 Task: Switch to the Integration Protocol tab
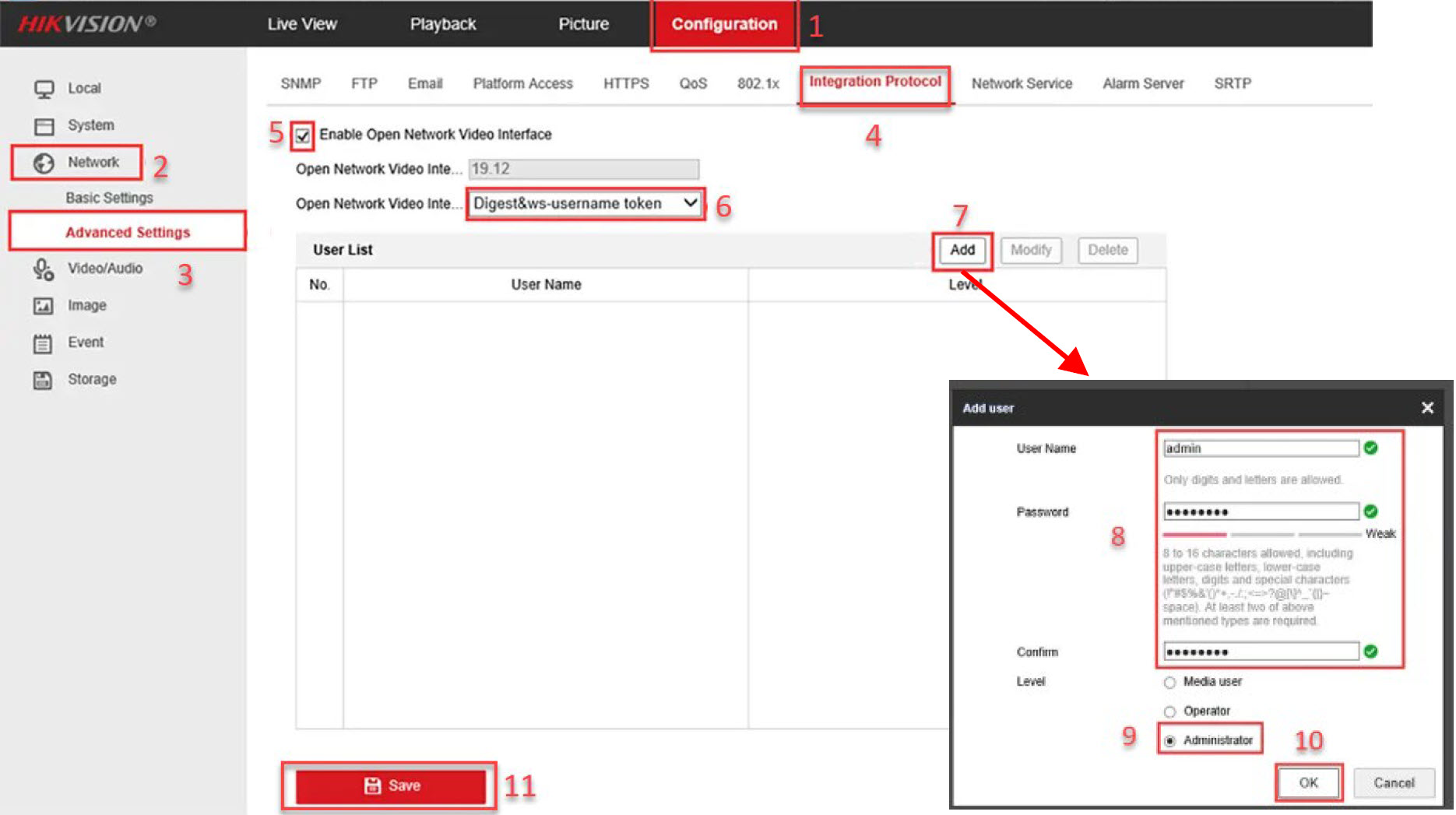click(x=874, y=82)
